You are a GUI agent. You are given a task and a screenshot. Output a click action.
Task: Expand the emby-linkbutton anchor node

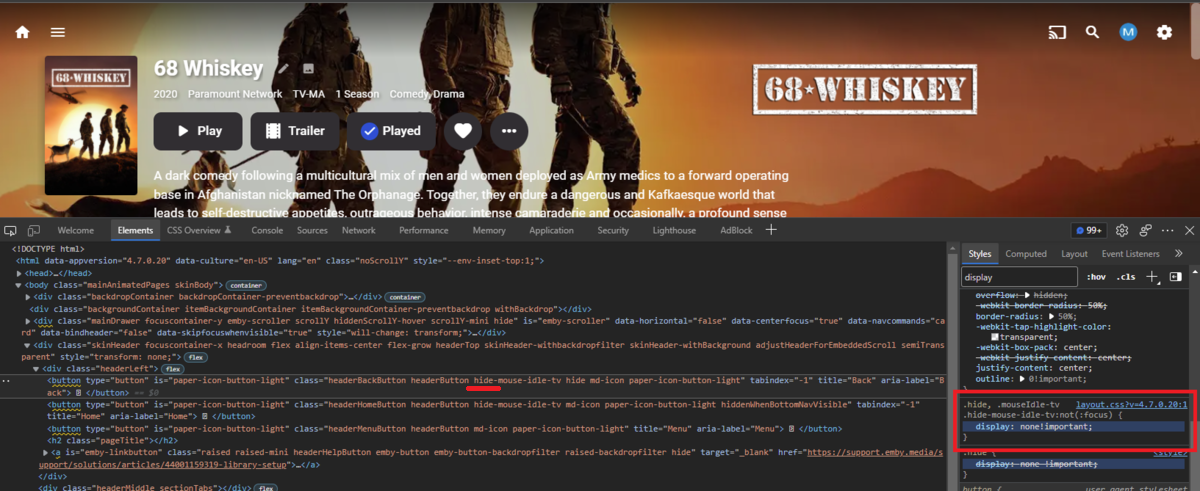45,453
